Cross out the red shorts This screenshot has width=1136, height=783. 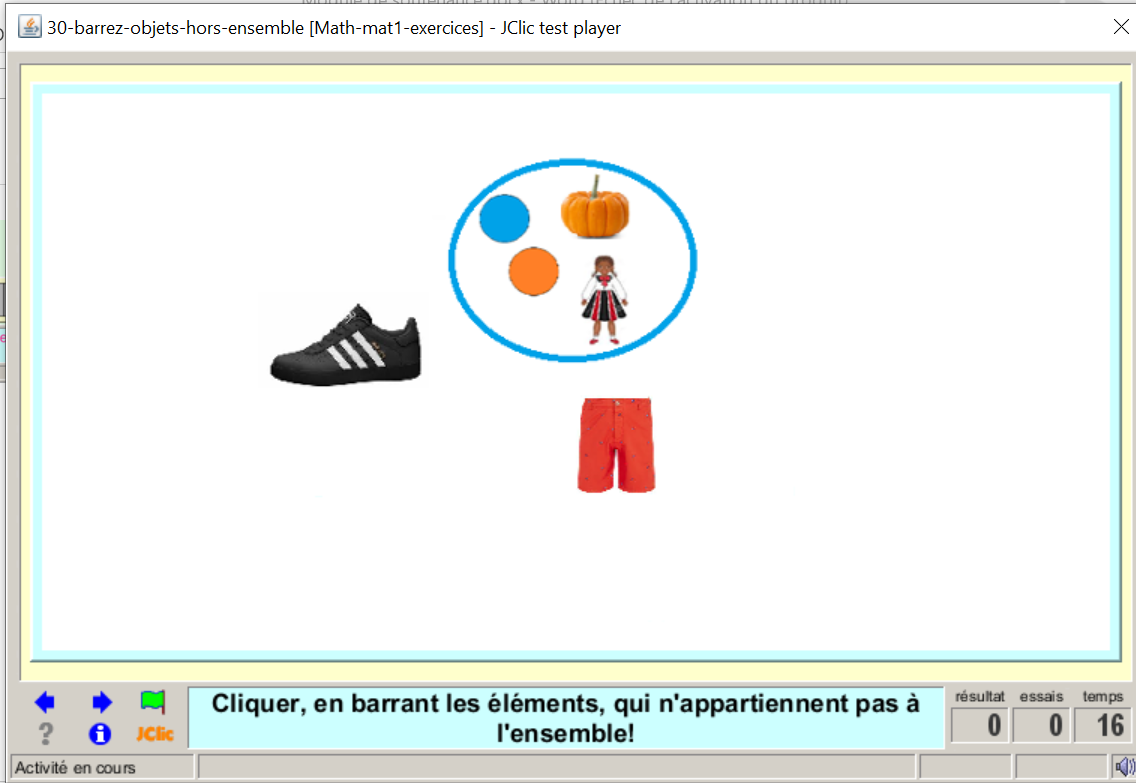615,445
